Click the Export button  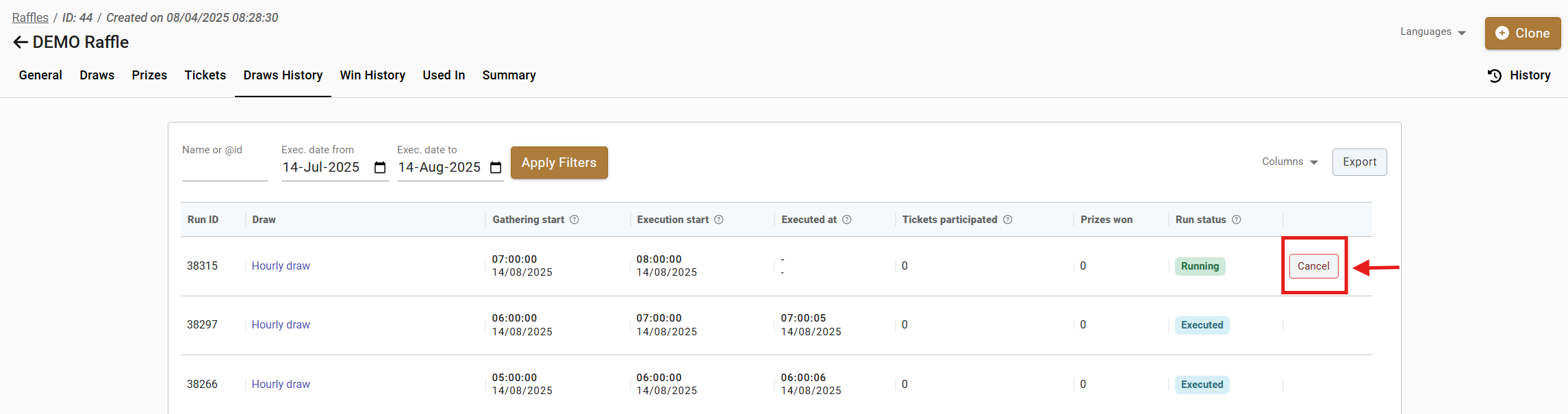click(x=1359, y=162)
